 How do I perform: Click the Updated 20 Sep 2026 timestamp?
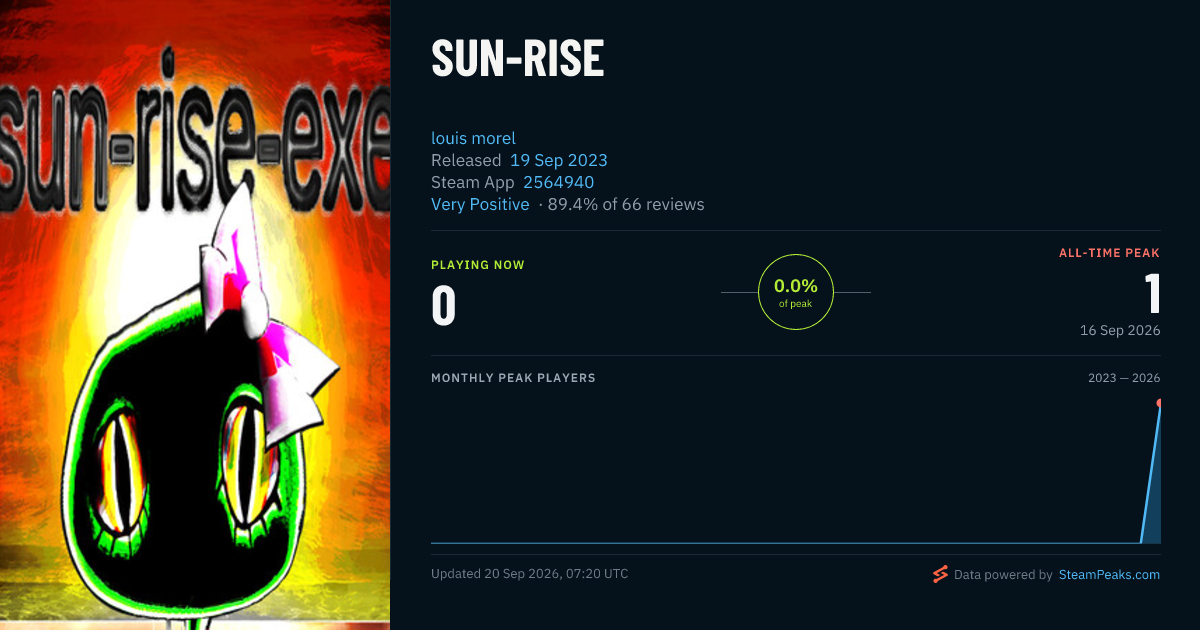[530, 574]
